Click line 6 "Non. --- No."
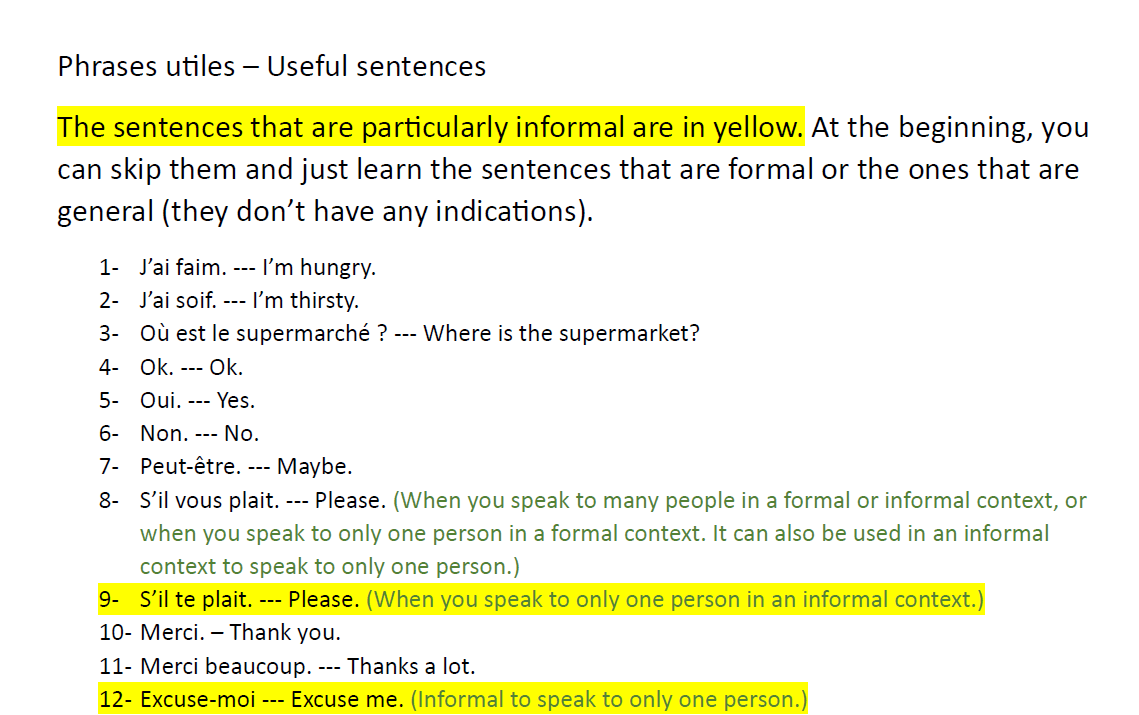The height and width of the screenshot is (715, 1139). tap(199, 434)
